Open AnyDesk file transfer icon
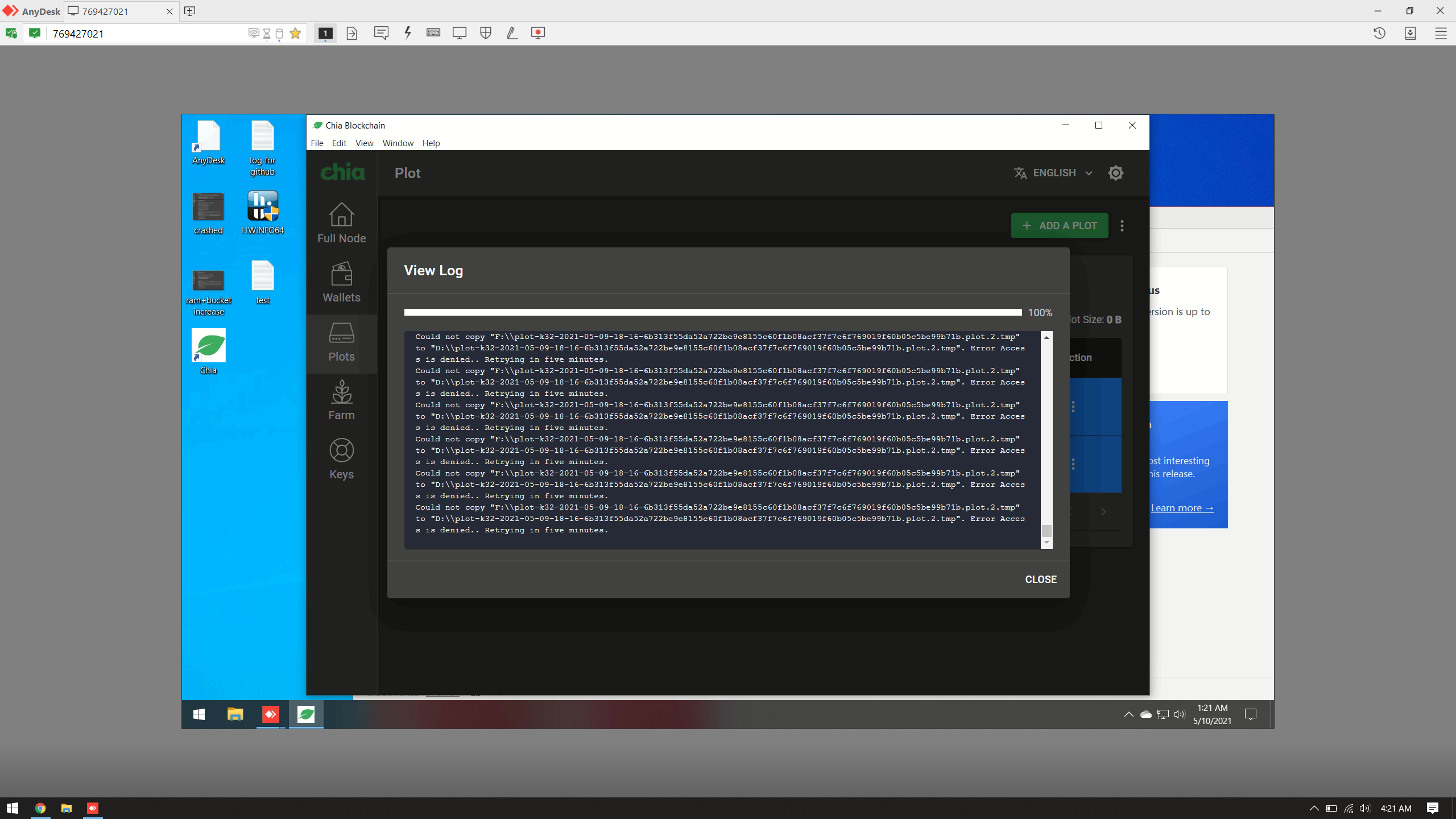 click(x=352, y=34)
